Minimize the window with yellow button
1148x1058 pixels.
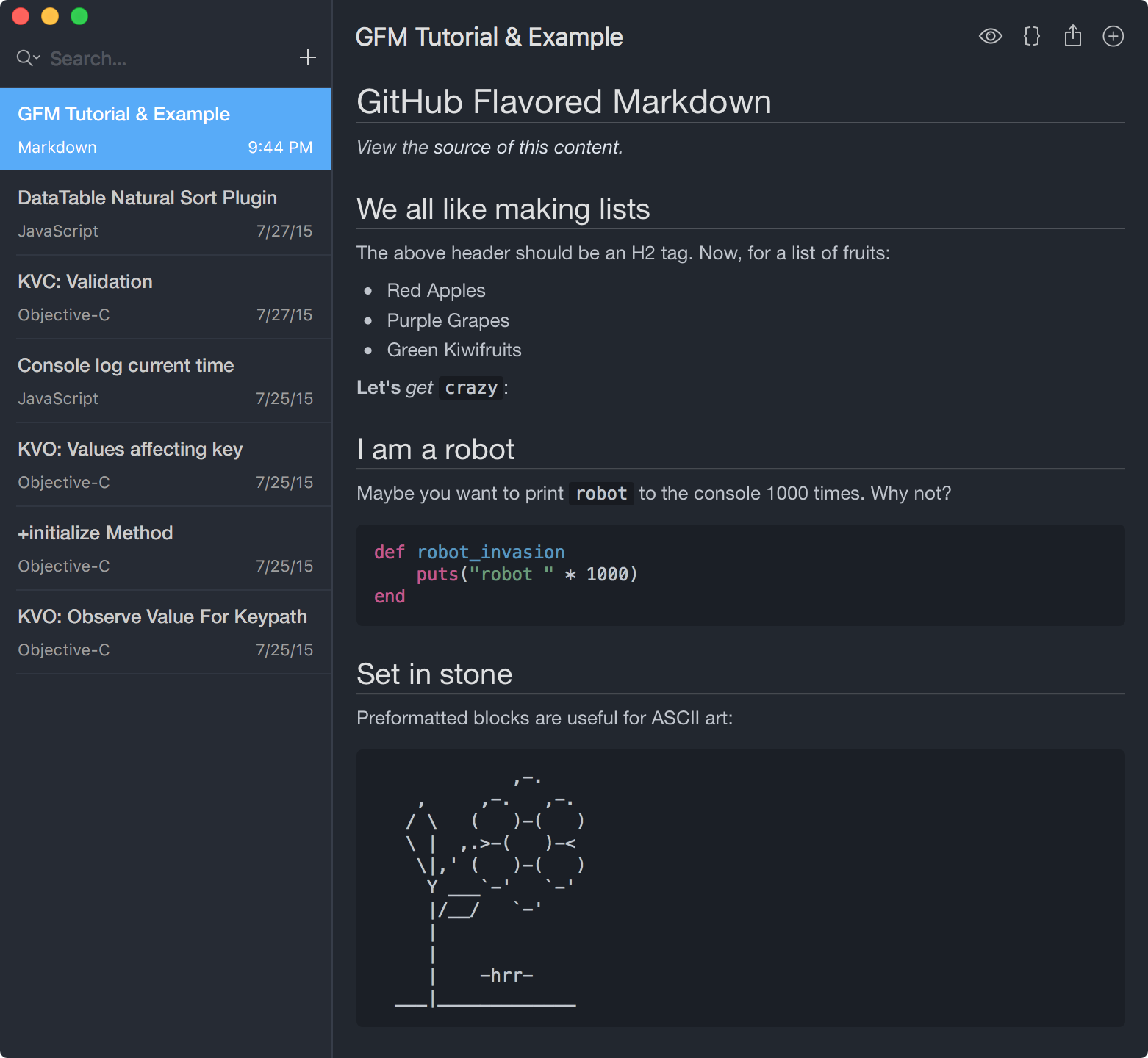pyautogui.click(x=50, y=16)
